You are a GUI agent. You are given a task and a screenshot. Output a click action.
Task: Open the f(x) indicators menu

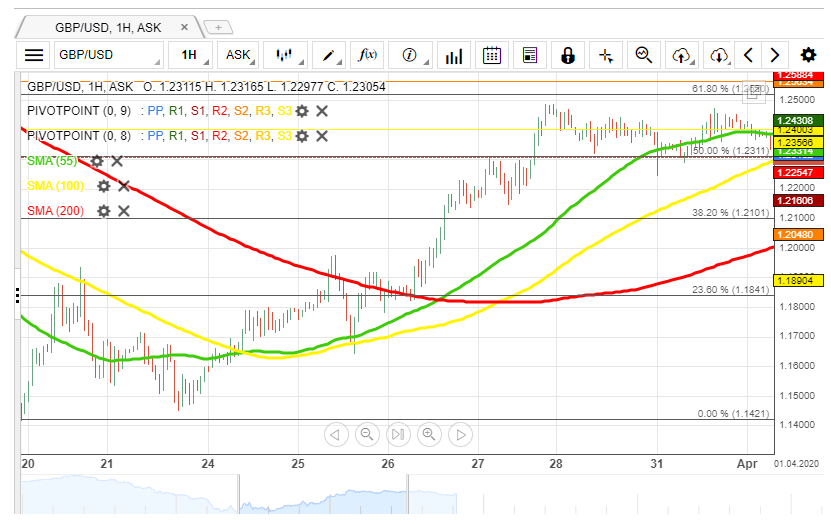pyautogui.click(x=368, y=55)
